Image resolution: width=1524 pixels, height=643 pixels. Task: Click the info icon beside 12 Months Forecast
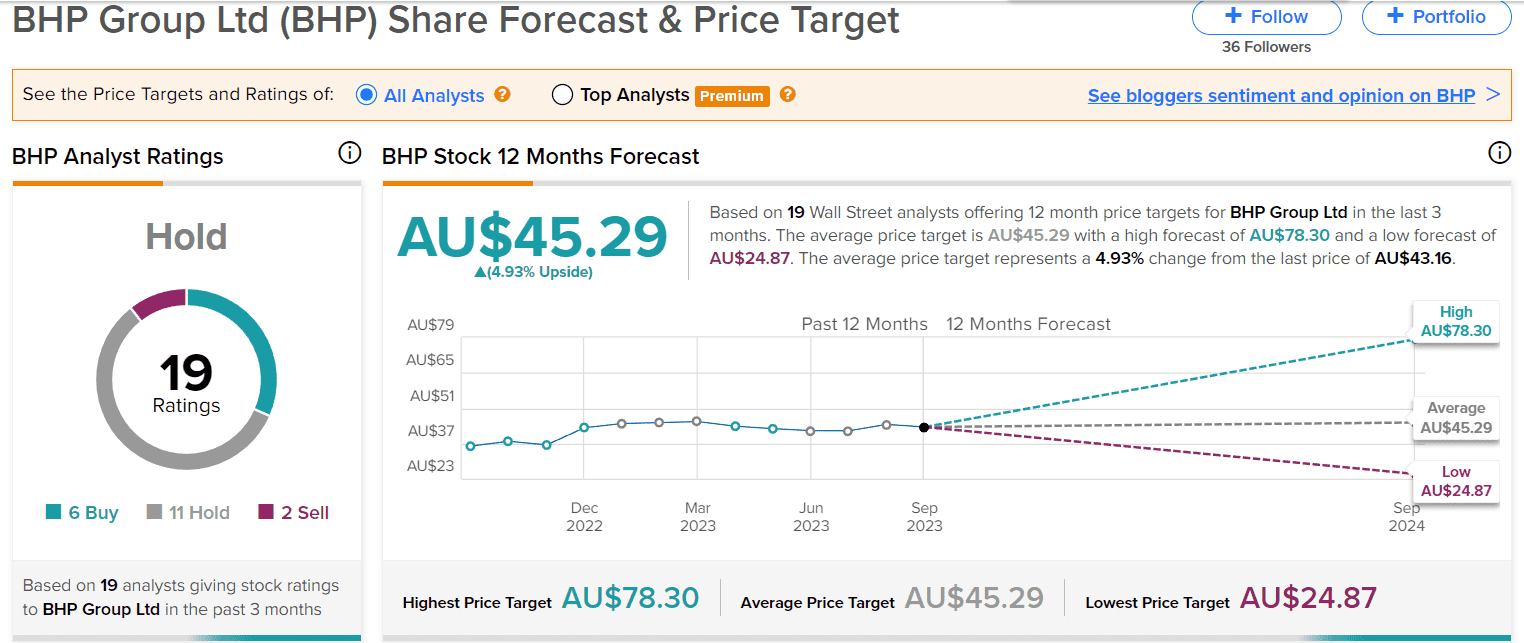[1499, 153]
